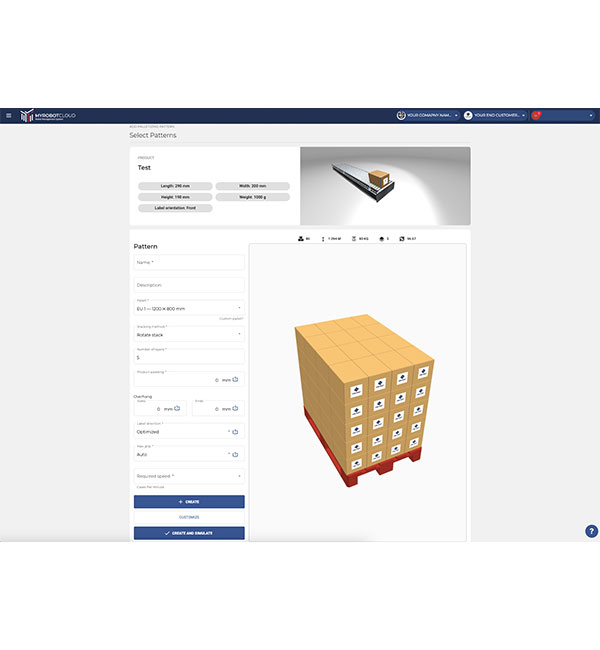Click the Weight 1000 g chip
The width and height of the screenshot is (600, 650).
(253, 197)
